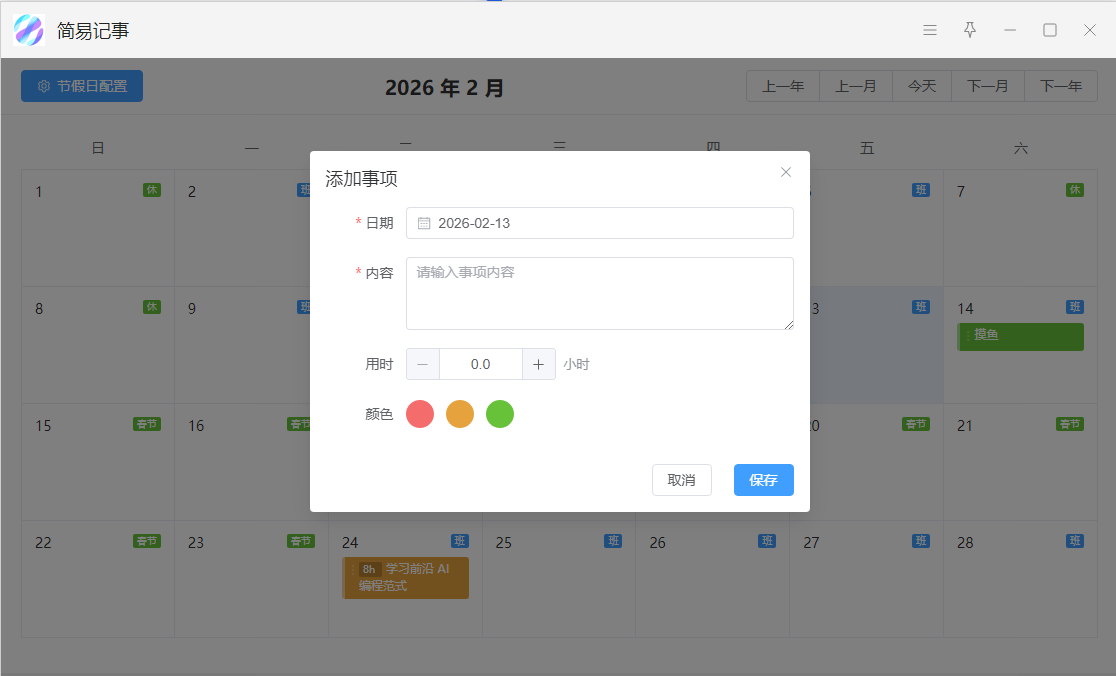1116x676 pixels.
Task: Increase hours with the plus button
Action: [538, 364]
